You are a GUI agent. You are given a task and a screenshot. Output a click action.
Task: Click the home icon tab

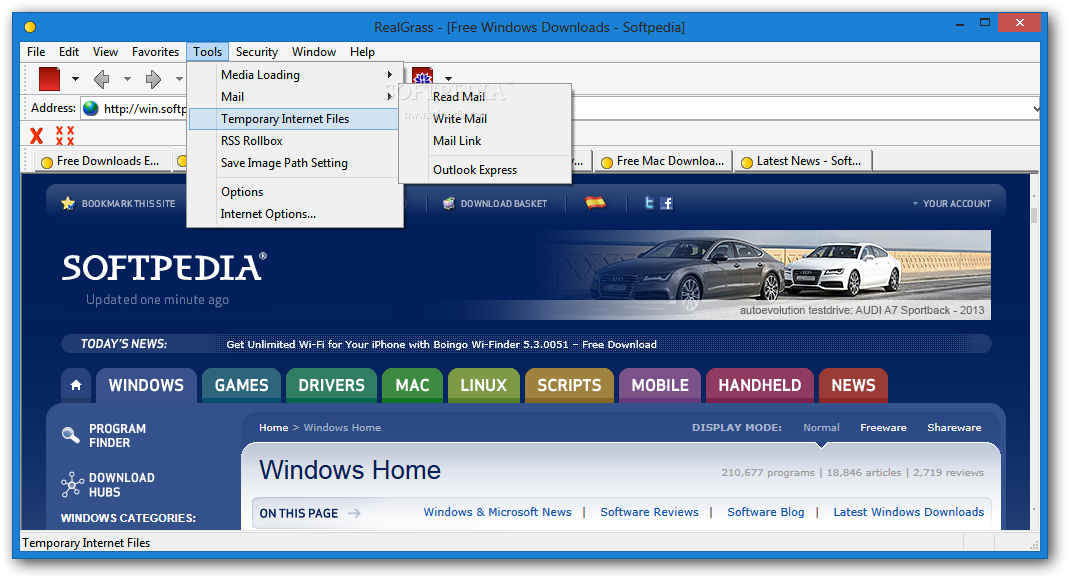[x=76, y=386]
